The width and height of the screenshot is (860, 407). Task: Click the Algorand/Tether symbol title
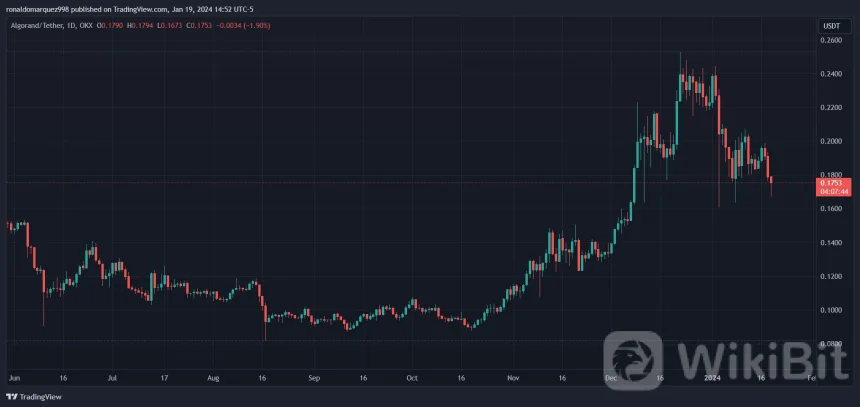[x=32, y=26]
